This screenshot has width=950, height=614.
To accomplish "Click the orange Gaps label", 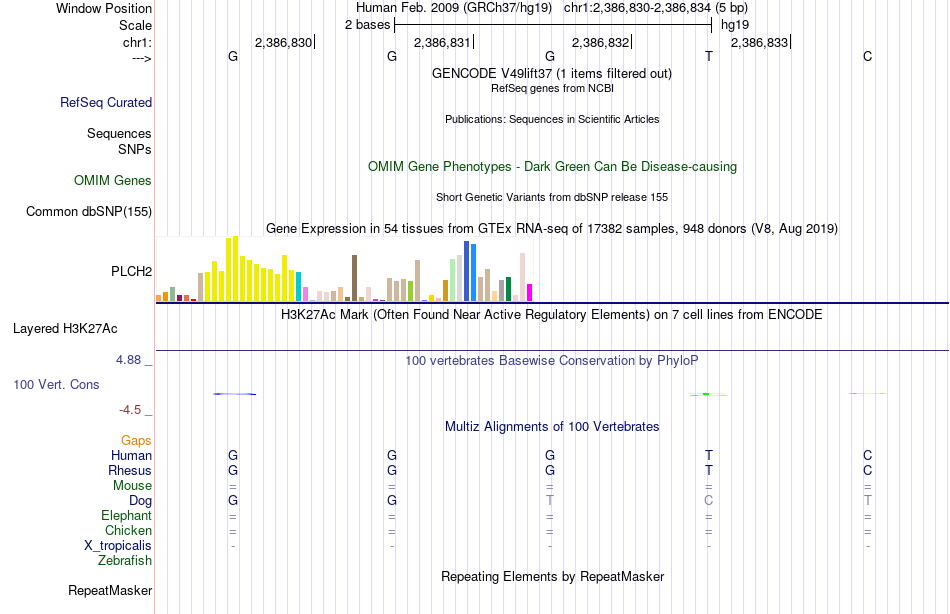I will click(136, 441).
